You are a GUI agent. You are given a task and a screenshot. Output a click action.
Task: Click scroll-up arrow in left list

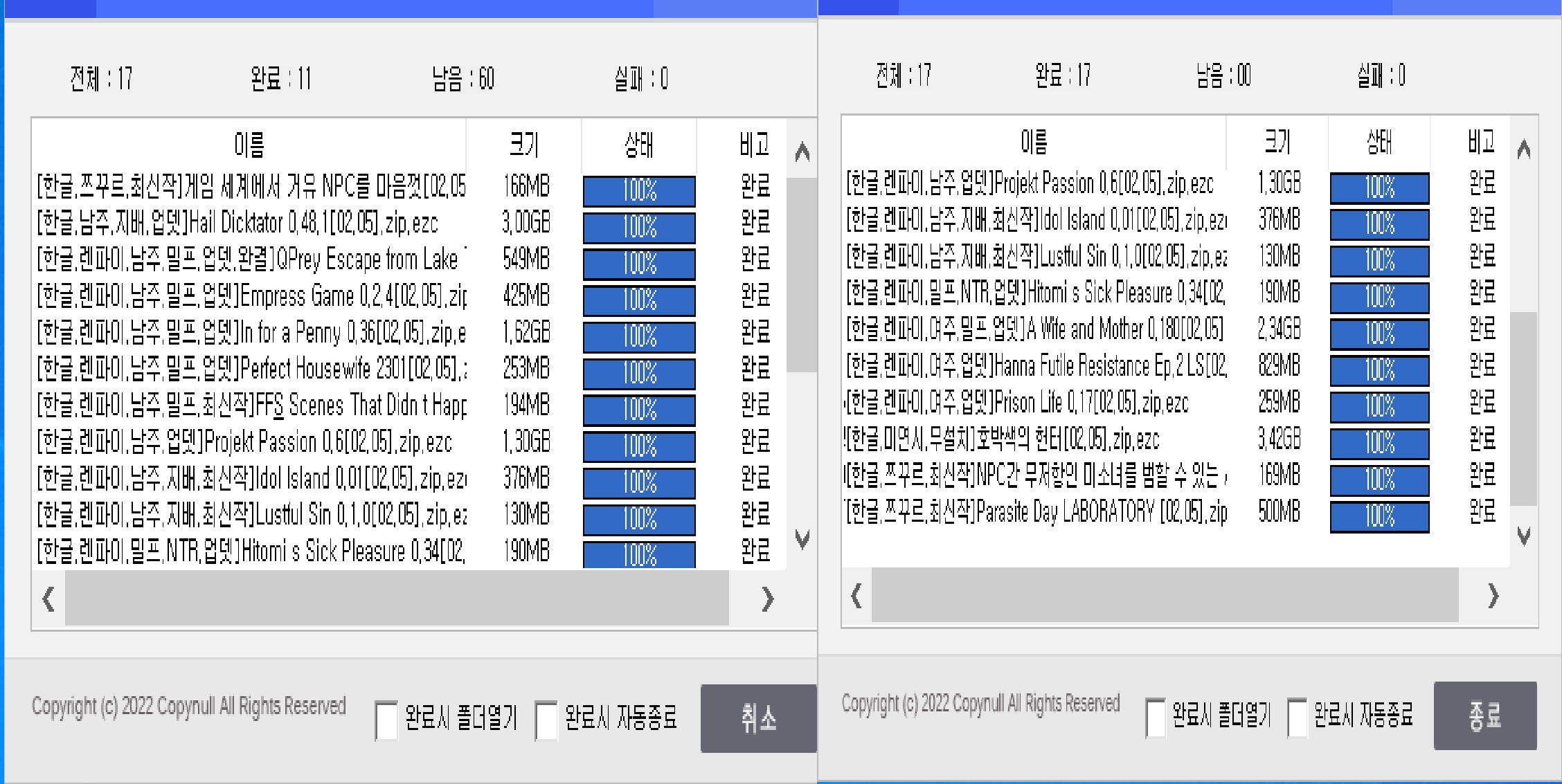802,152
